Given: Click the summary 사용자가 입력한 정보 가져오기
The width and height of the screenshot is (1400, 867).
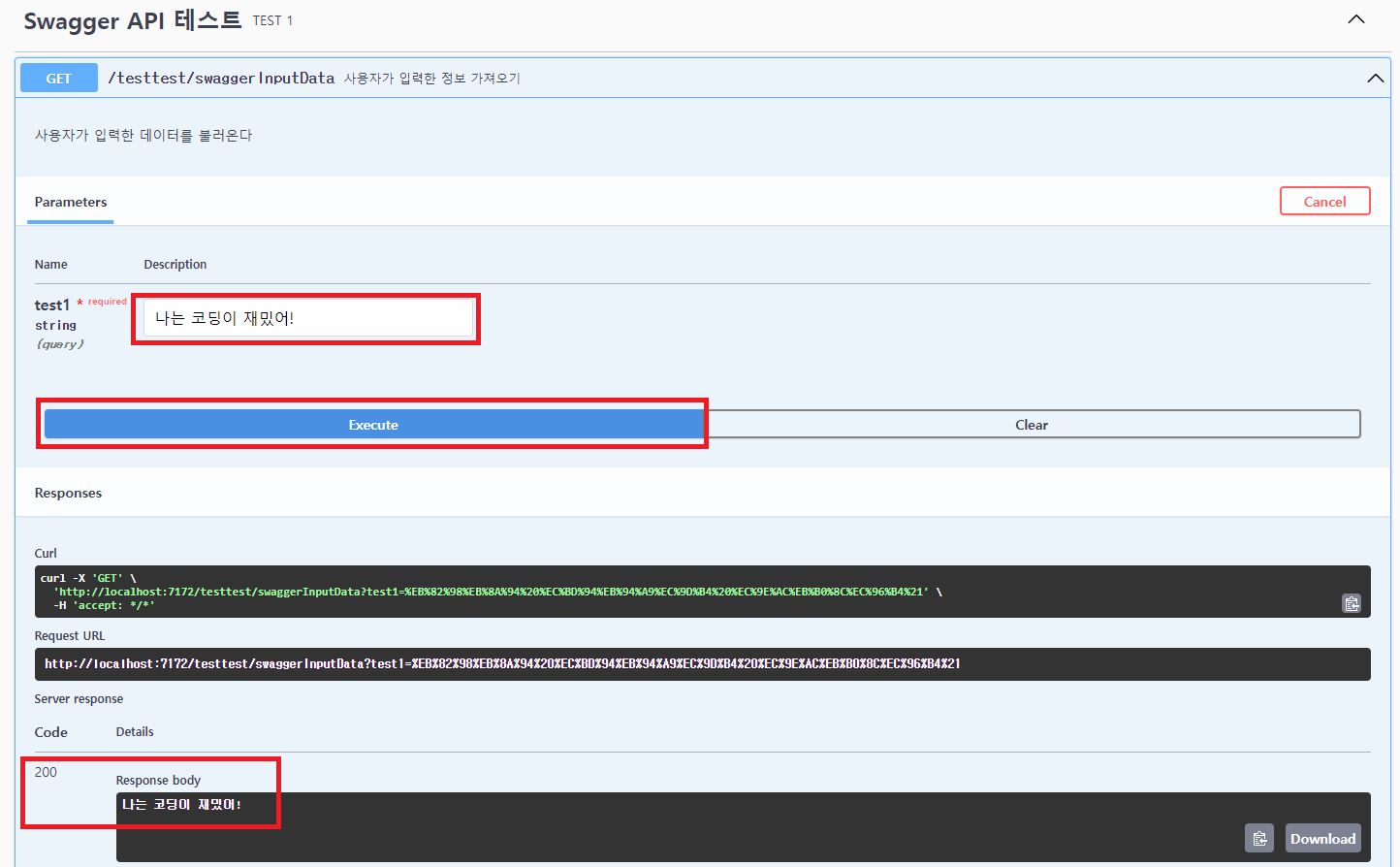Looking at the screenshot, I should pyautogui.click(x=432, y=79).
